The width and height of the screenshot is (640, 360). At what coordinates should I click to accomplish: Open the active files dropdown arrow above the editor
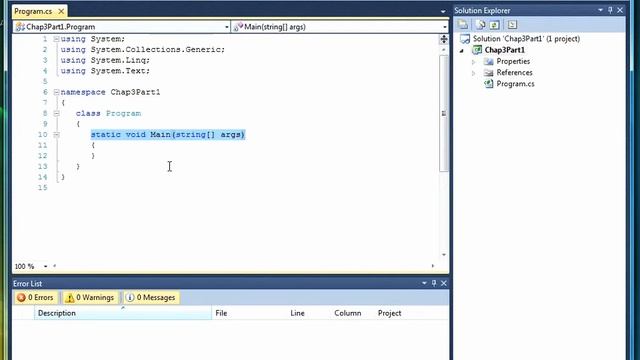pyautogui.click(x=443, y=11)
